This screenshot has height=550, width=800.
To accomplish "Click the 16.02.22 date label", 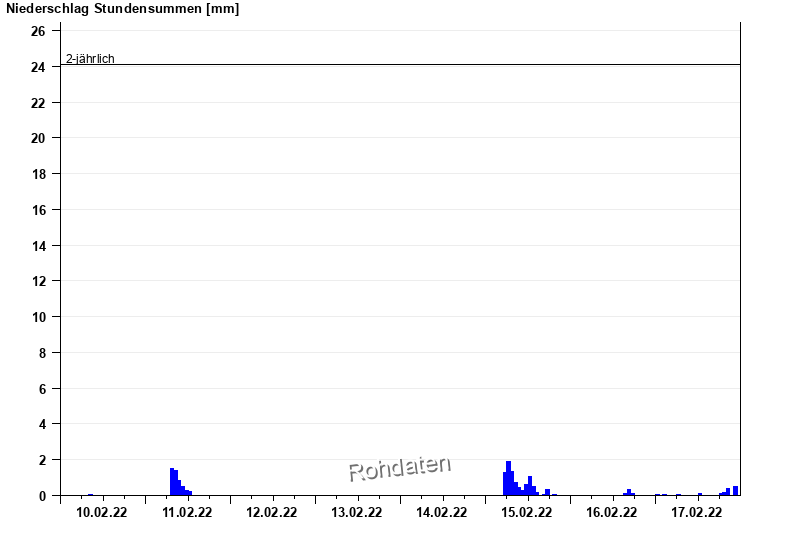I will pos(612,513).
